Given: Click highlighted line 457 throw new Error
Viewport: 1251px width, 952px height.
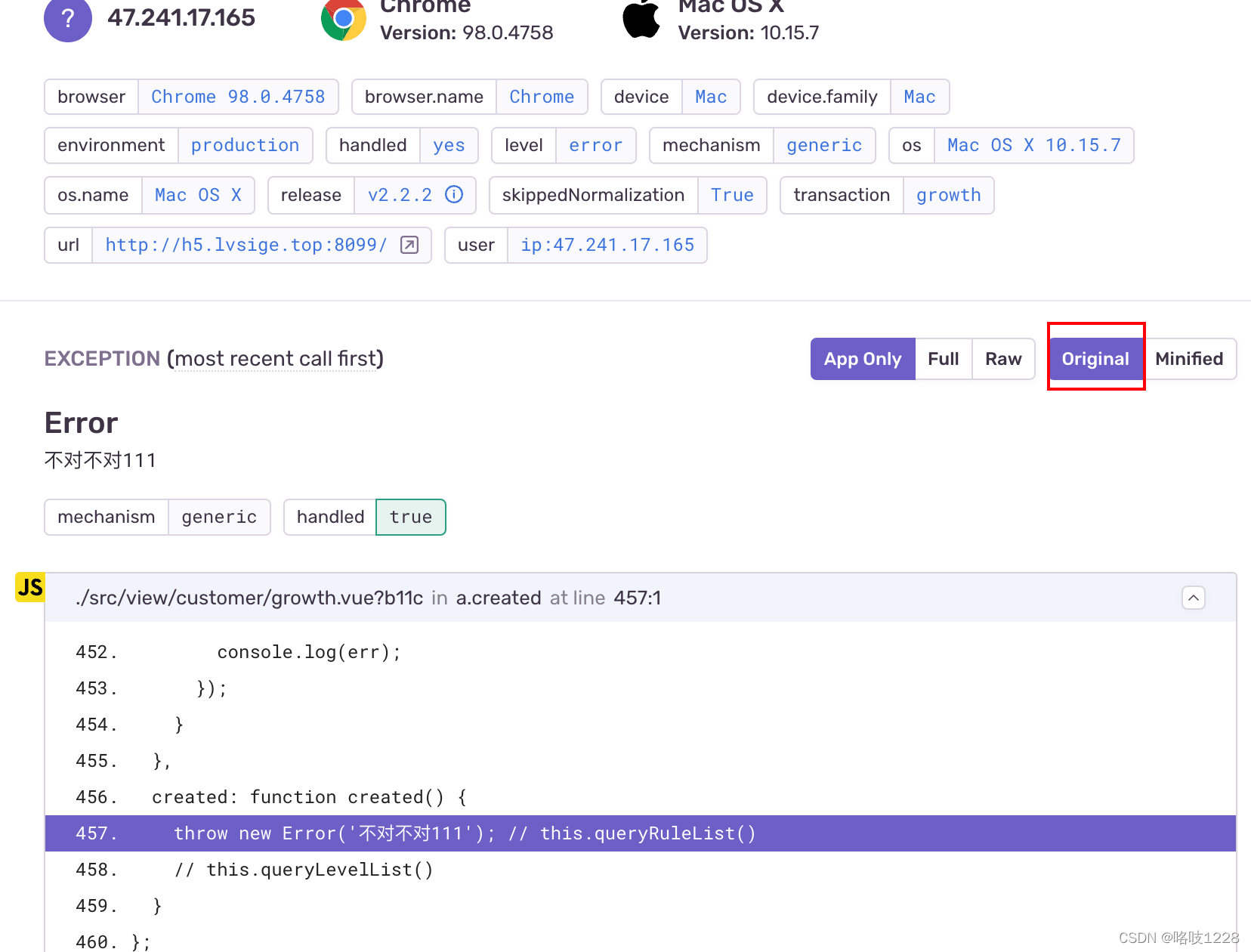Looking at the screenshot, I should pos(641,833).
